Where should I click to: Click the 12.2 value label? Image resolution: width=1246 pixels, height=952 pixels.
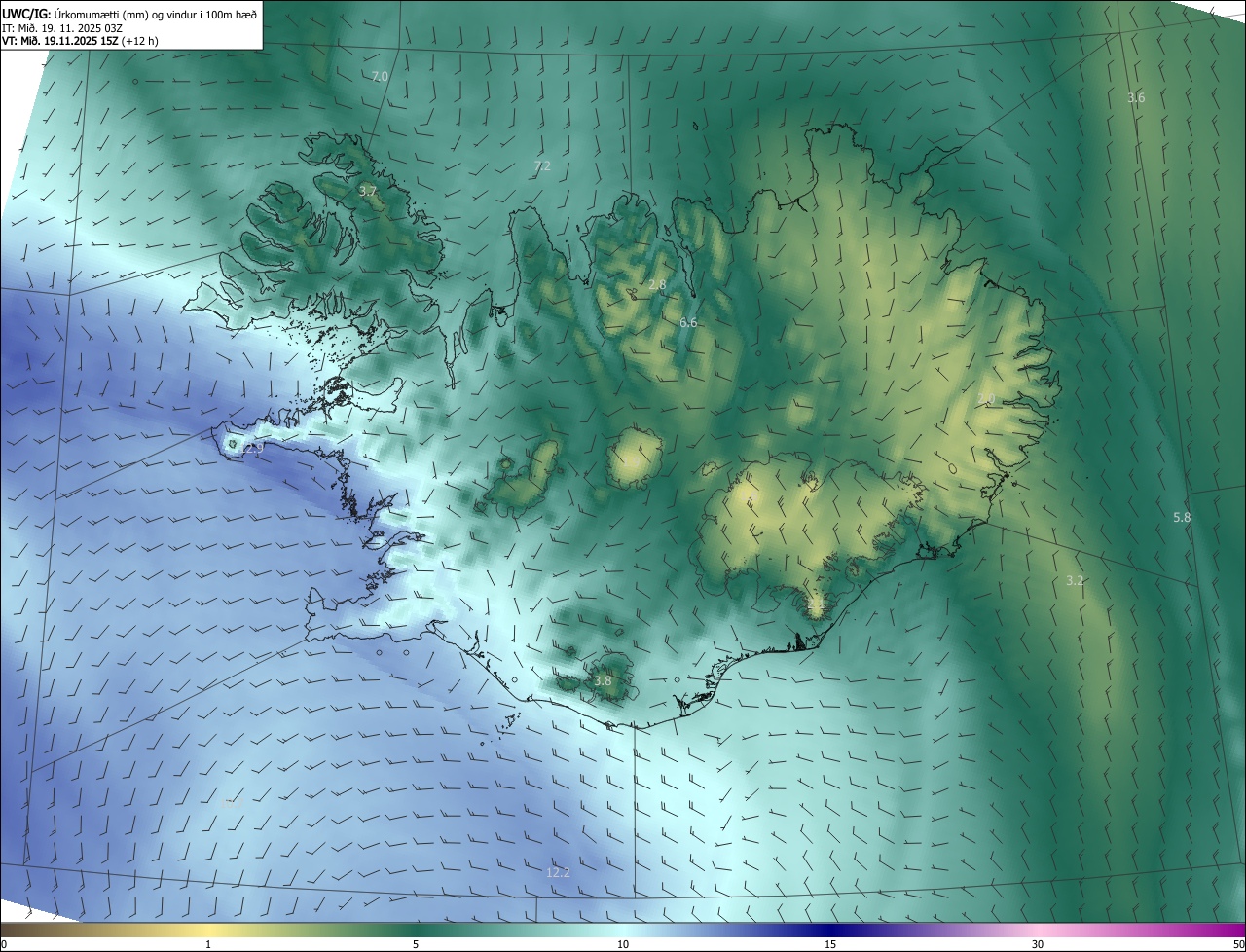(x=558, y=873)
